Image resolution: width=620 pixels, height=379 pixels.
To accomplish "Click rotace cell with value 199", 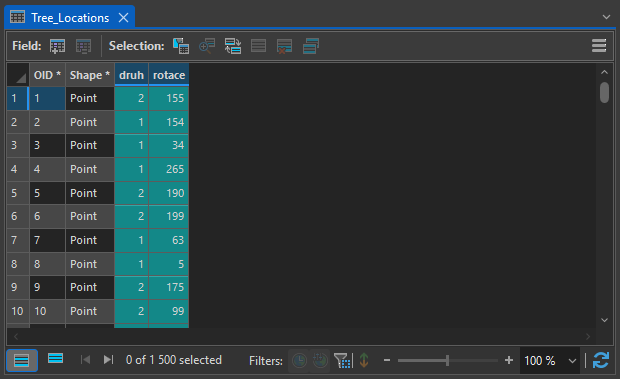I will pos(169,216).
